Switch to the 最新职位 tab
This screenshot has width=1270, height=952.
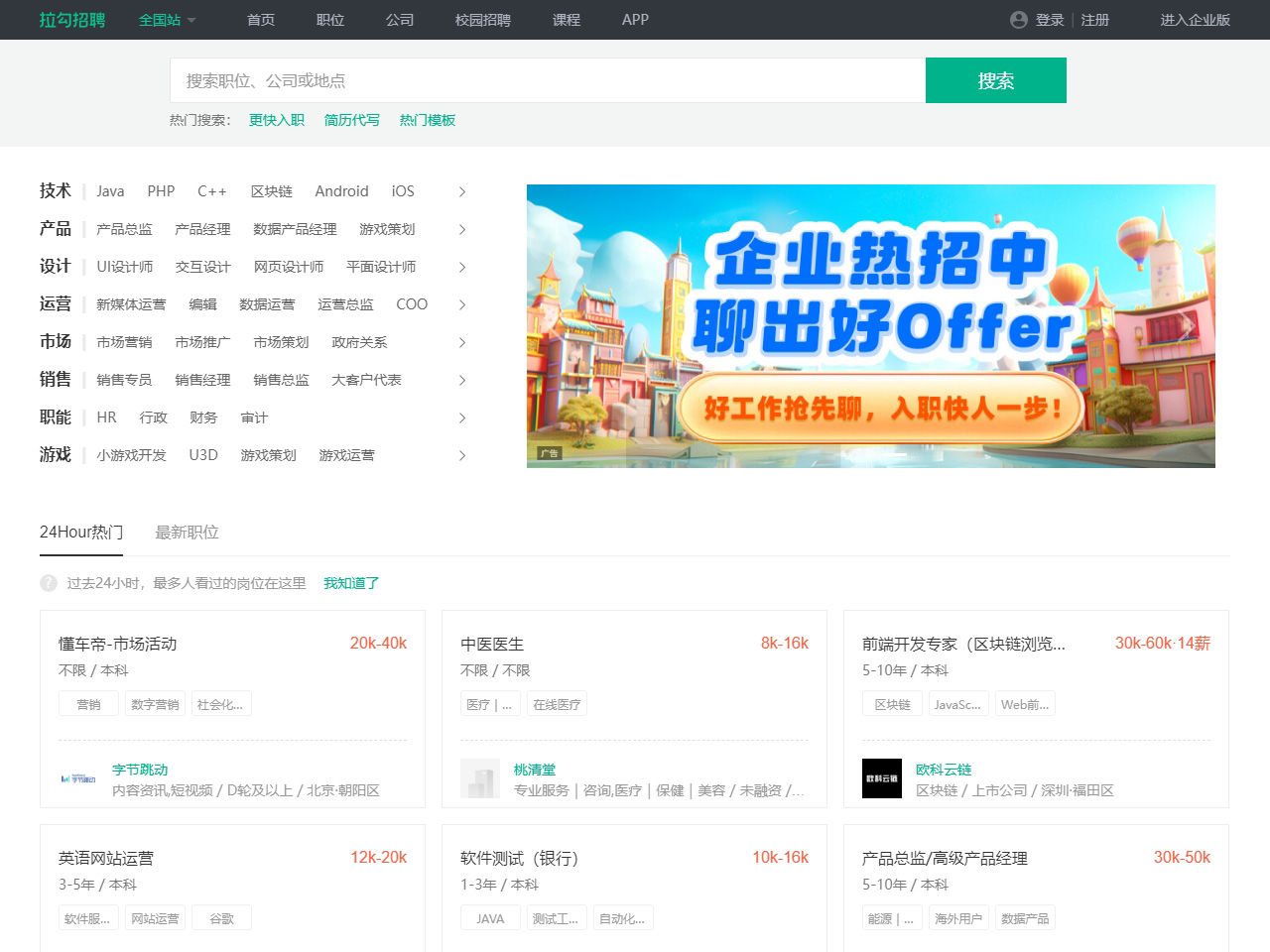coord(187,532)
